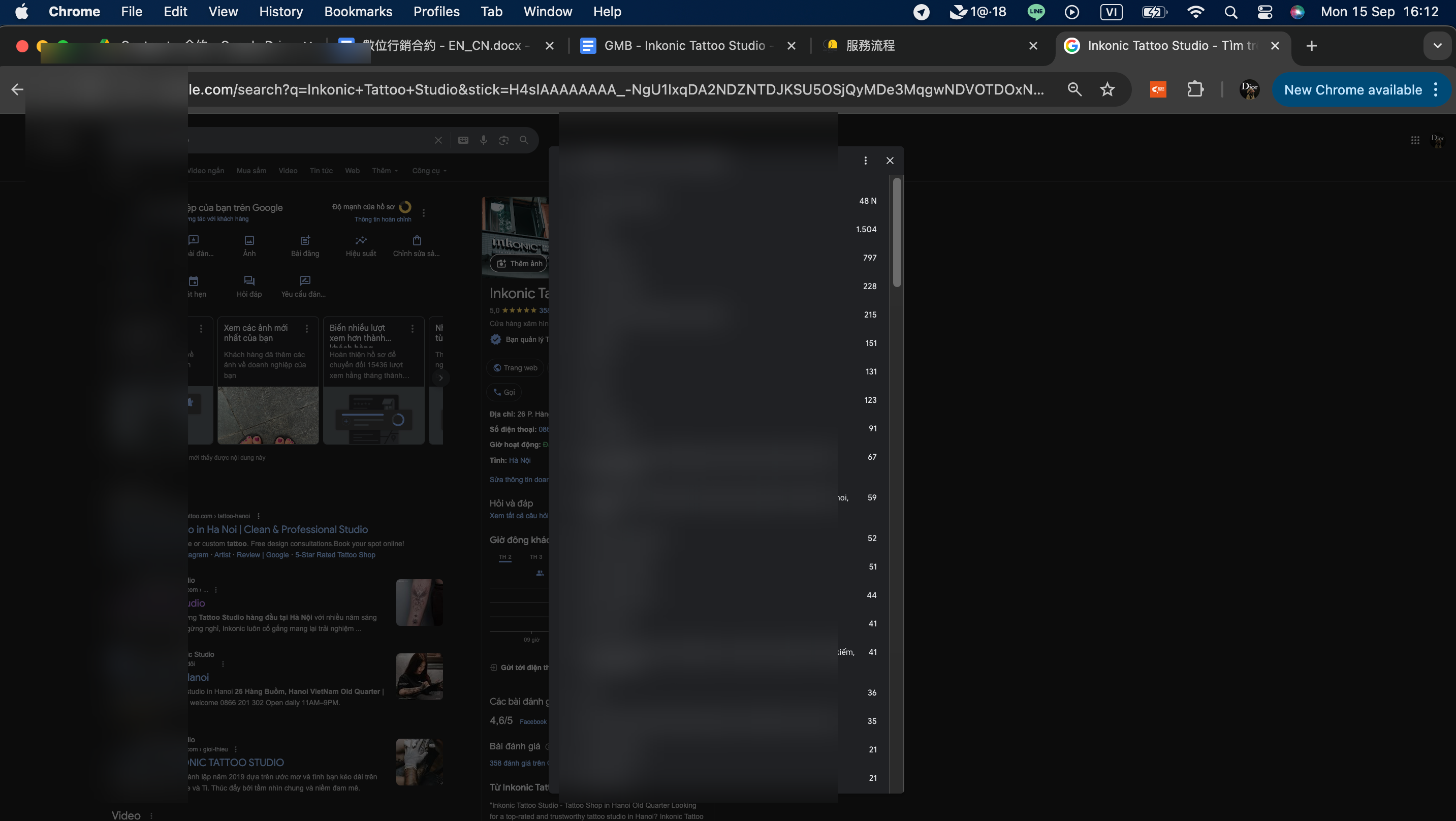Open the Ảnh photos shortcut
Image resolution: width=1456 pixels, height=821 pixels.
[x=249, y=246]
